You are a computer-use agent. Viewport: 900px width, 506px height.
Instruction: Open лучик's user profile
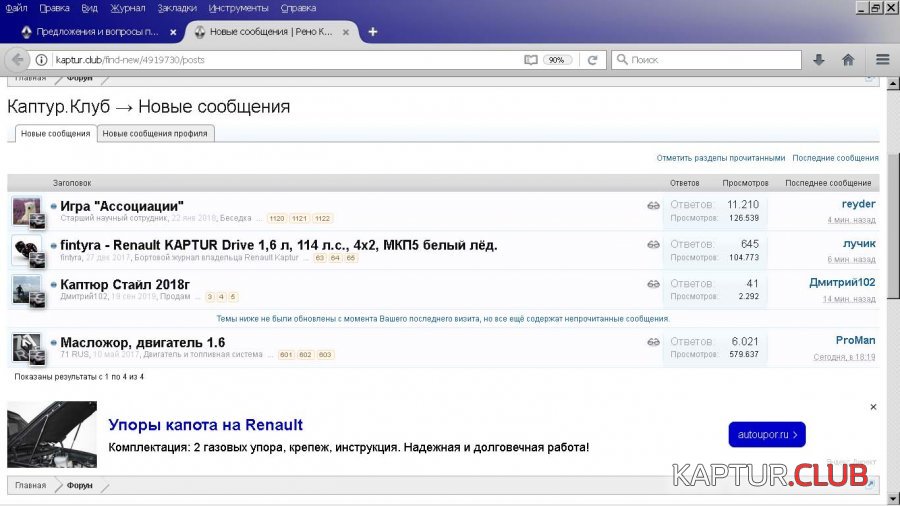tap(859, 243)
